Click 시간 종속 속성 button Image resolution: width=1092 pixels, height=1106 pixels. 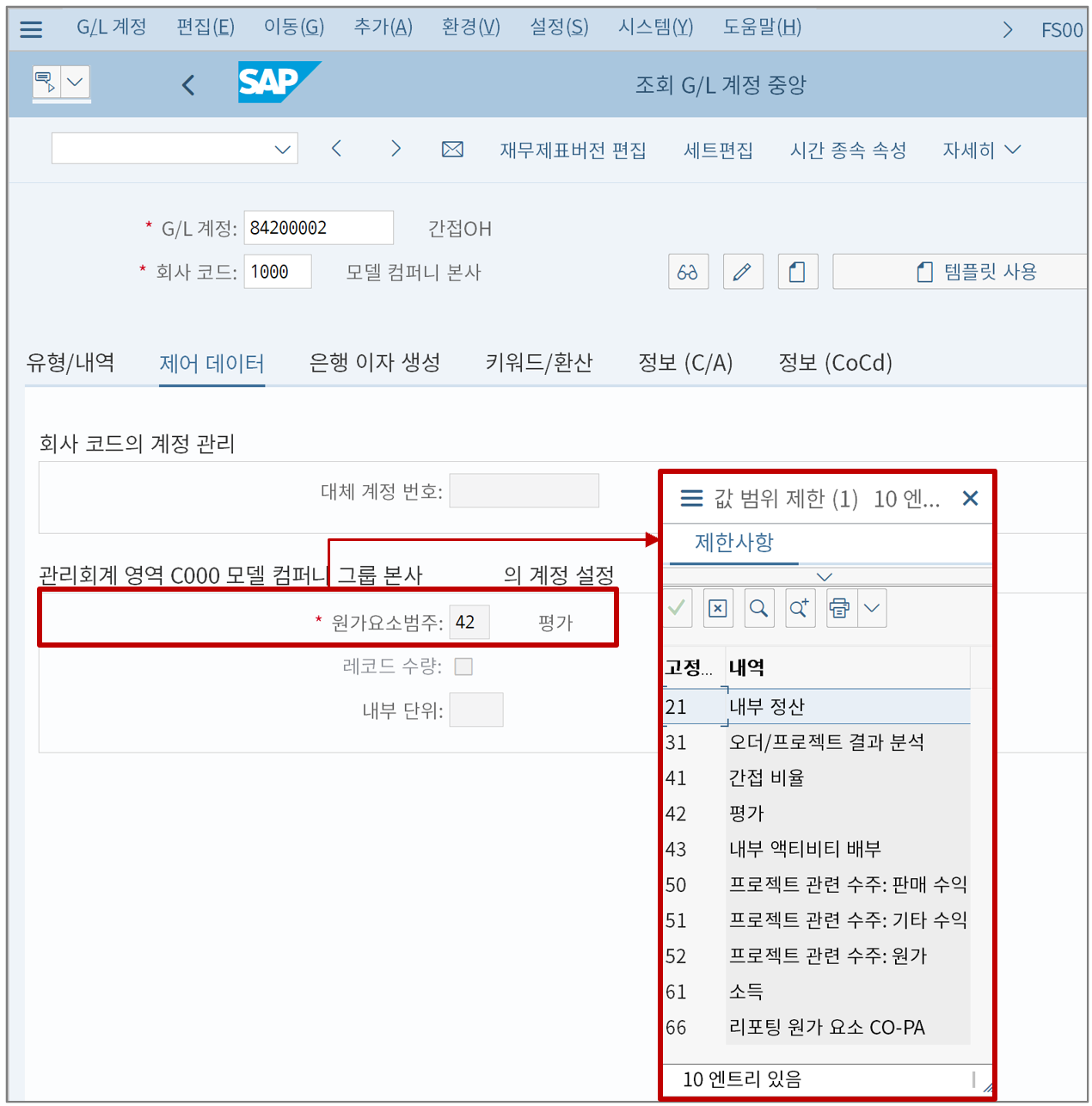[849, 151]
